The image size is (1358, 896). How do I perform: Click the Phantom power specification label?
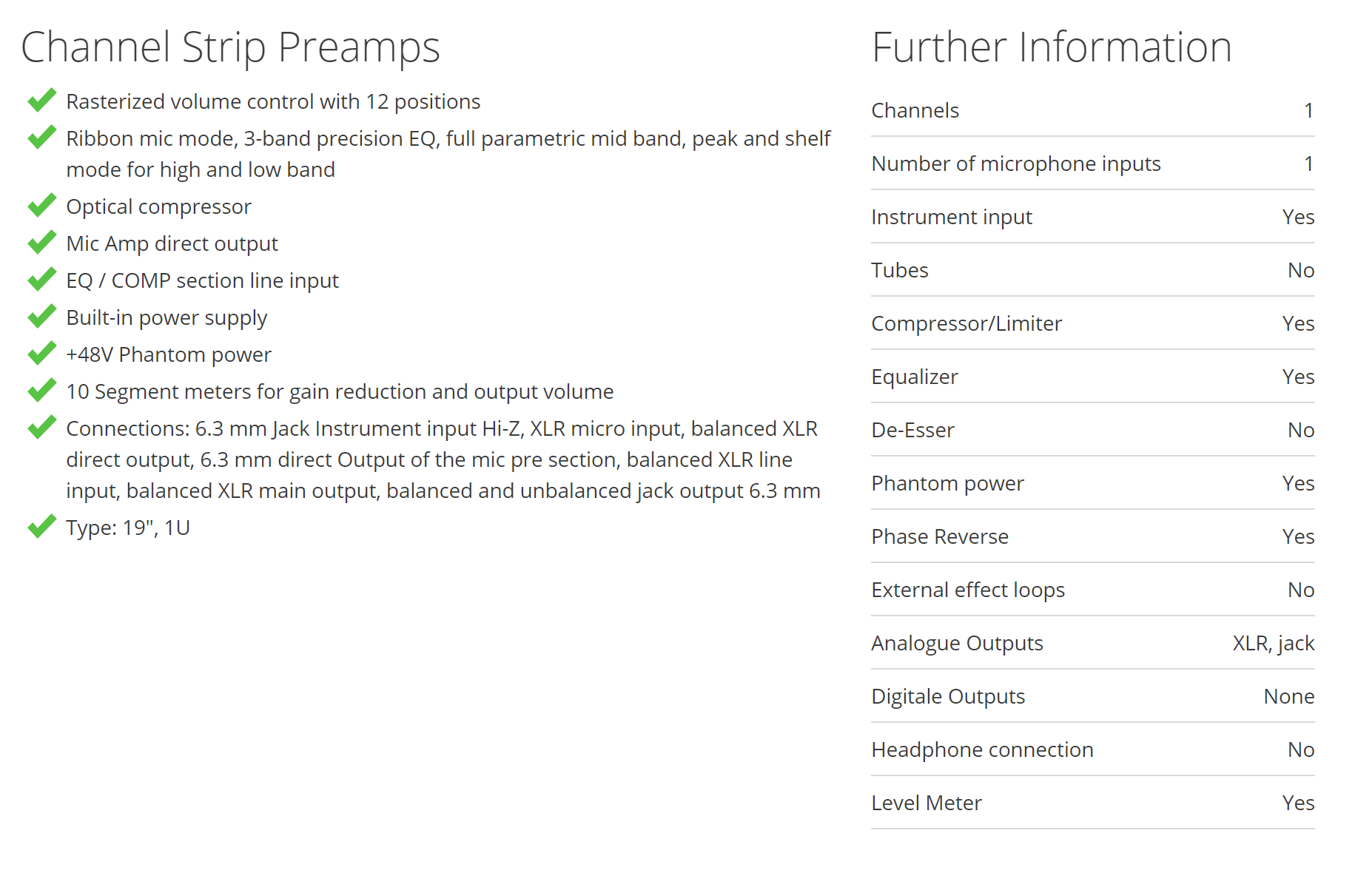click(x=947, y=484)
